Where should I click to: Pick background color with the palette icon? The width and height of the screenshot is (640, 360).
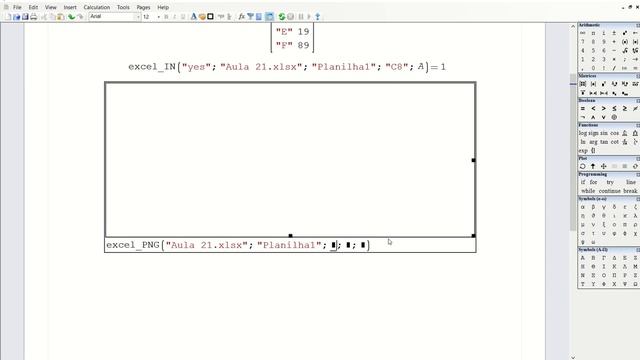coord(202,17)
